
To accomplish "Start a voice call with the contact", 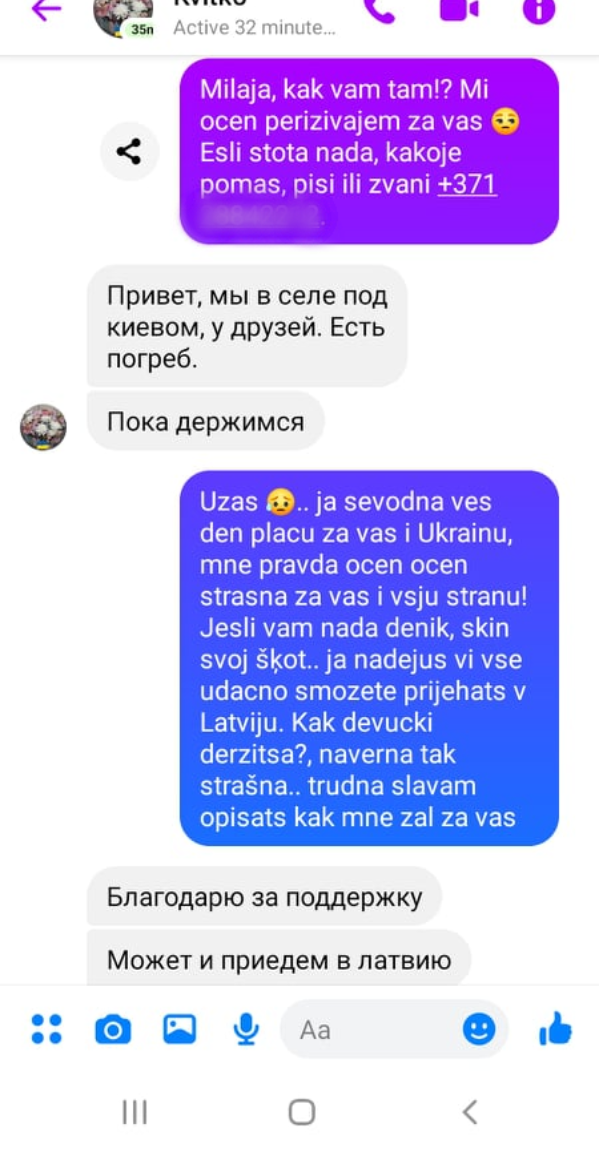I will [379, 10].
